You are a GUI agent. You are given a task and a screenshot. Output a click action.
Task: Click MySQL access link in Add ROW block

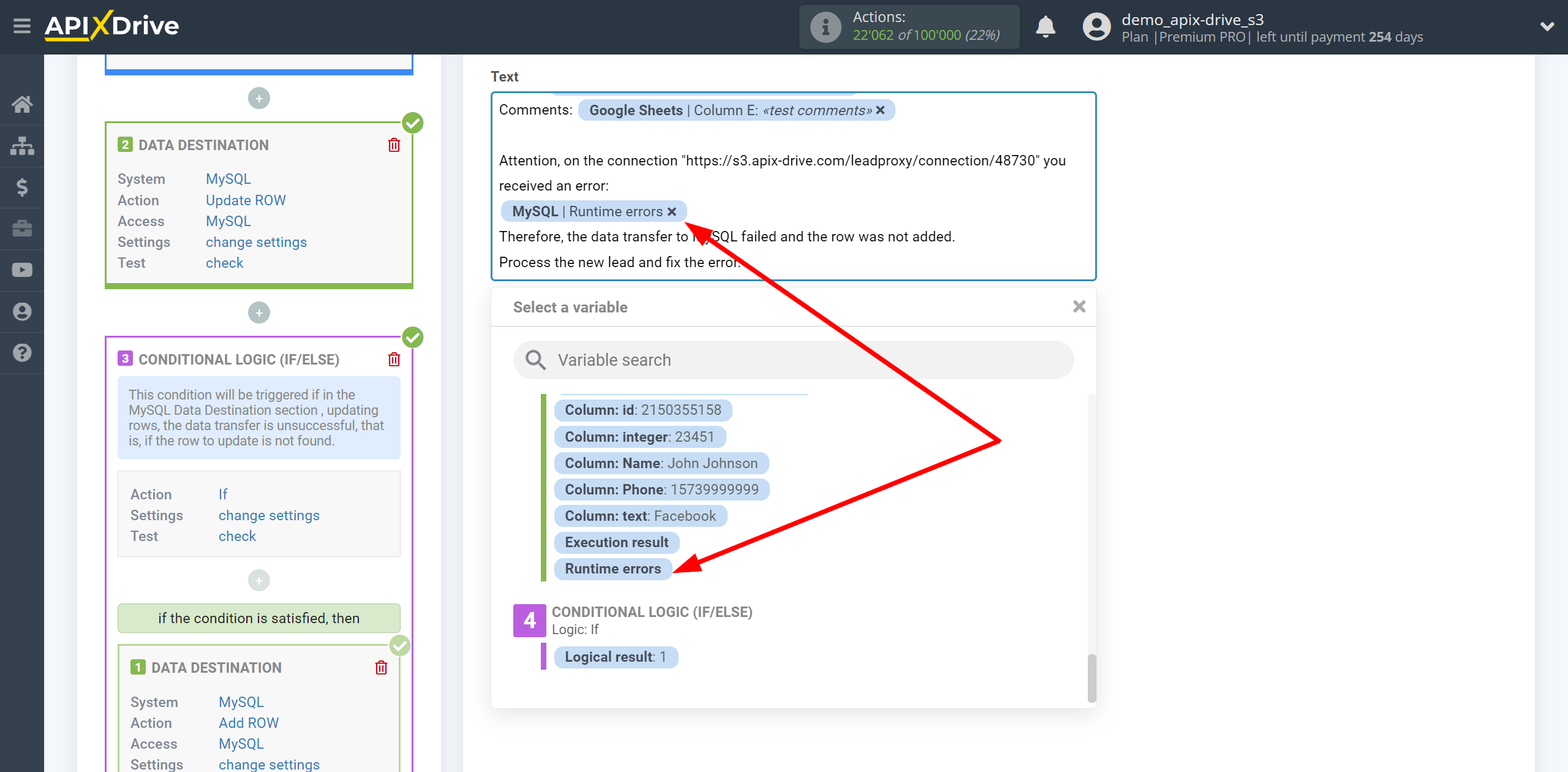[x=241, y=744]
